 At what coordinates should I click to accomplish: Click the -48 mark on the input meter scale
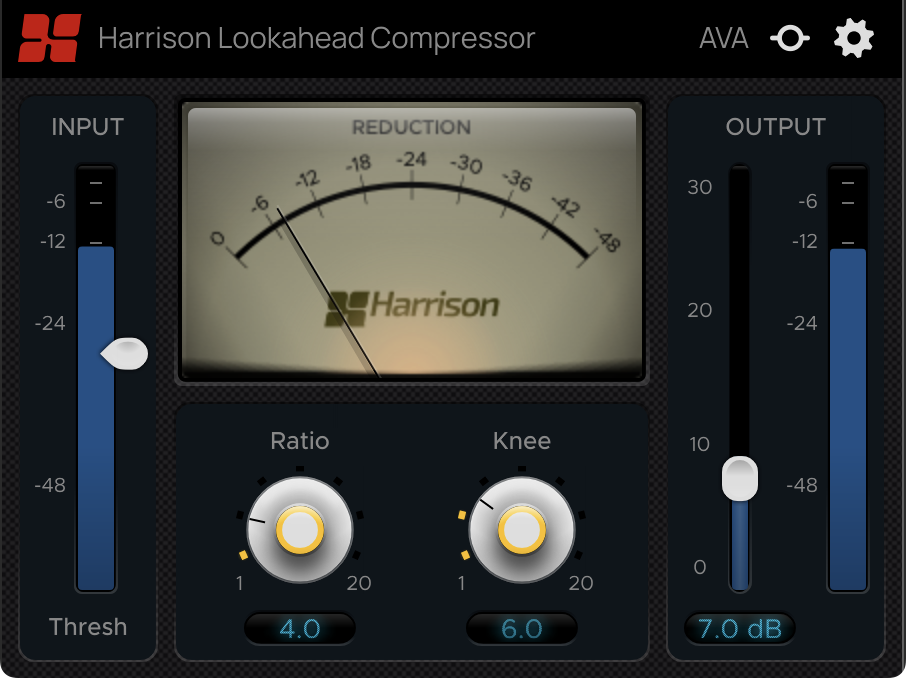click(50, 485)
